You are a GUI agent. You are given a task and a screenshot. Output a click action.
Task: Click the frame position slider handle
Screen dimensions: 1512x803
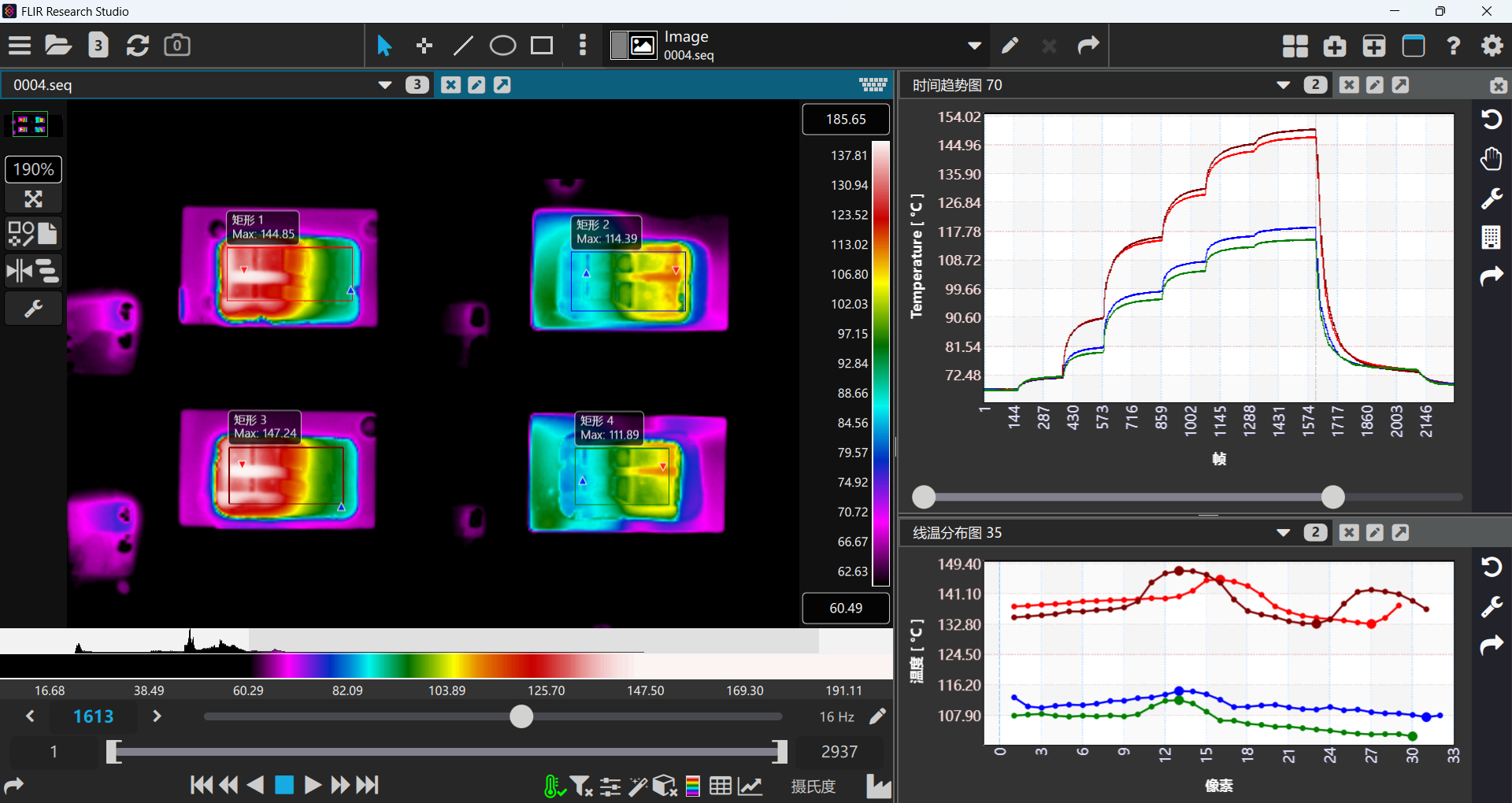tap(521, 716)
